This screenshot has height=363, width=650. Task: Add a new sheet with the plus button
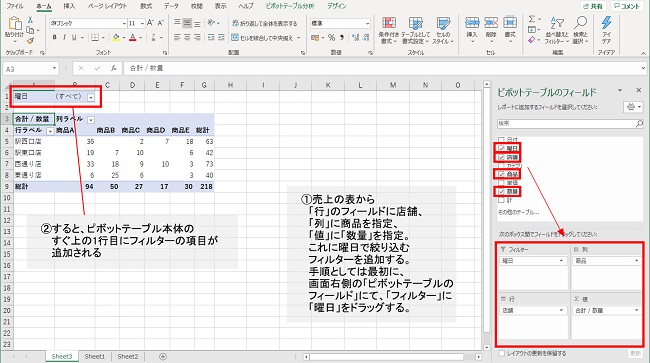(163, 356)
